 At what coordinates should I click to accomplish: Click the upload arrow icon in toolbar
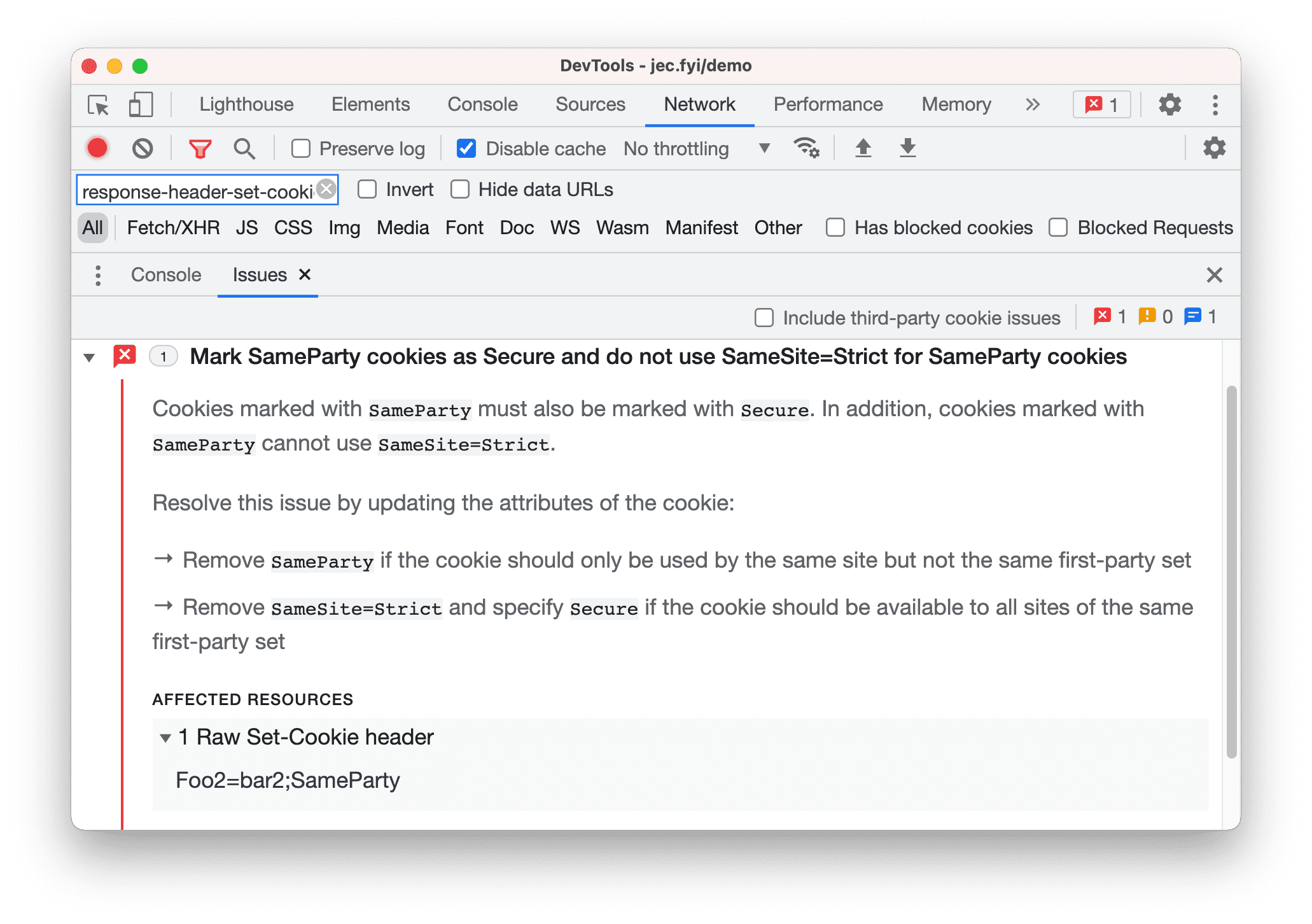862,148
